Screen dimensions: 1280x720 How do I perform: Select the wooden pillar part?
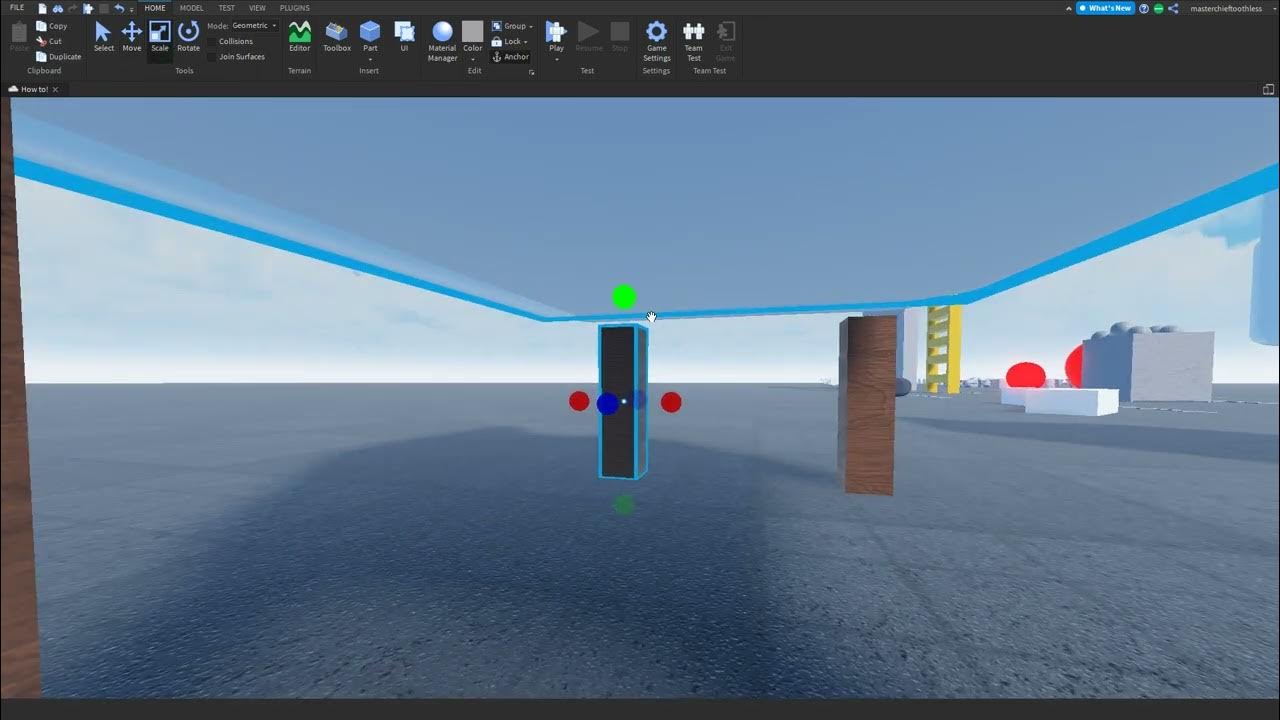(867, 405)
